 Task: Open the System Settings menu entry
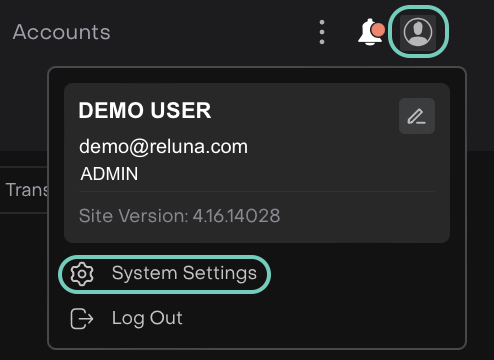pos(164,274)
